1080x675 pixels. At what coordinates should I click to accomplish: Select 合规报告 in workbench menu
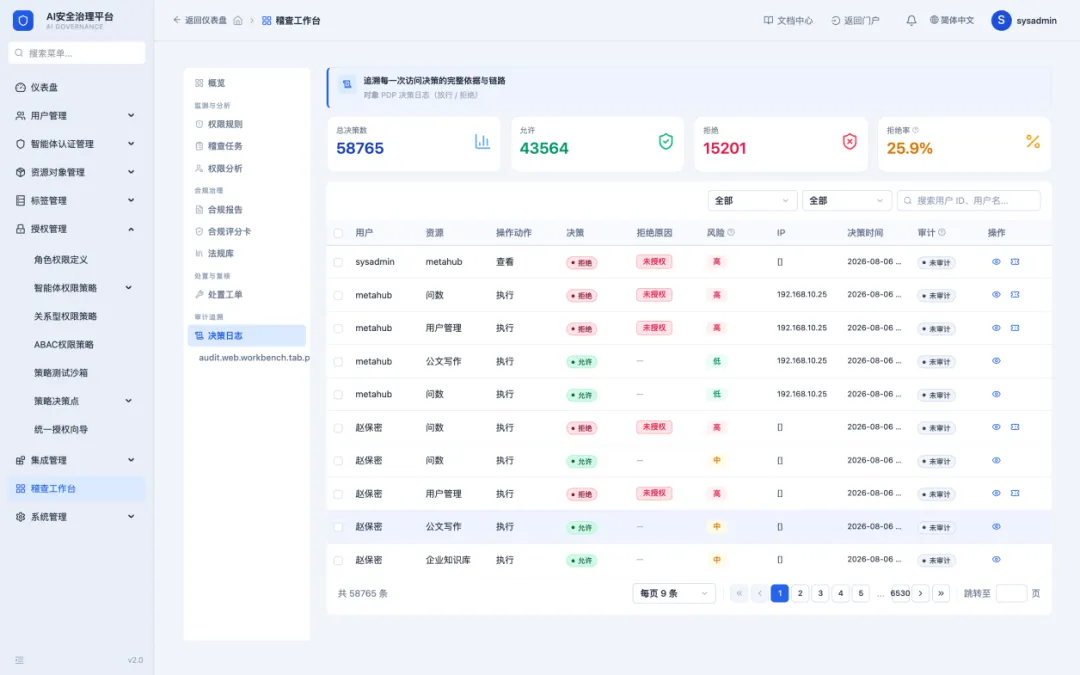225,209
